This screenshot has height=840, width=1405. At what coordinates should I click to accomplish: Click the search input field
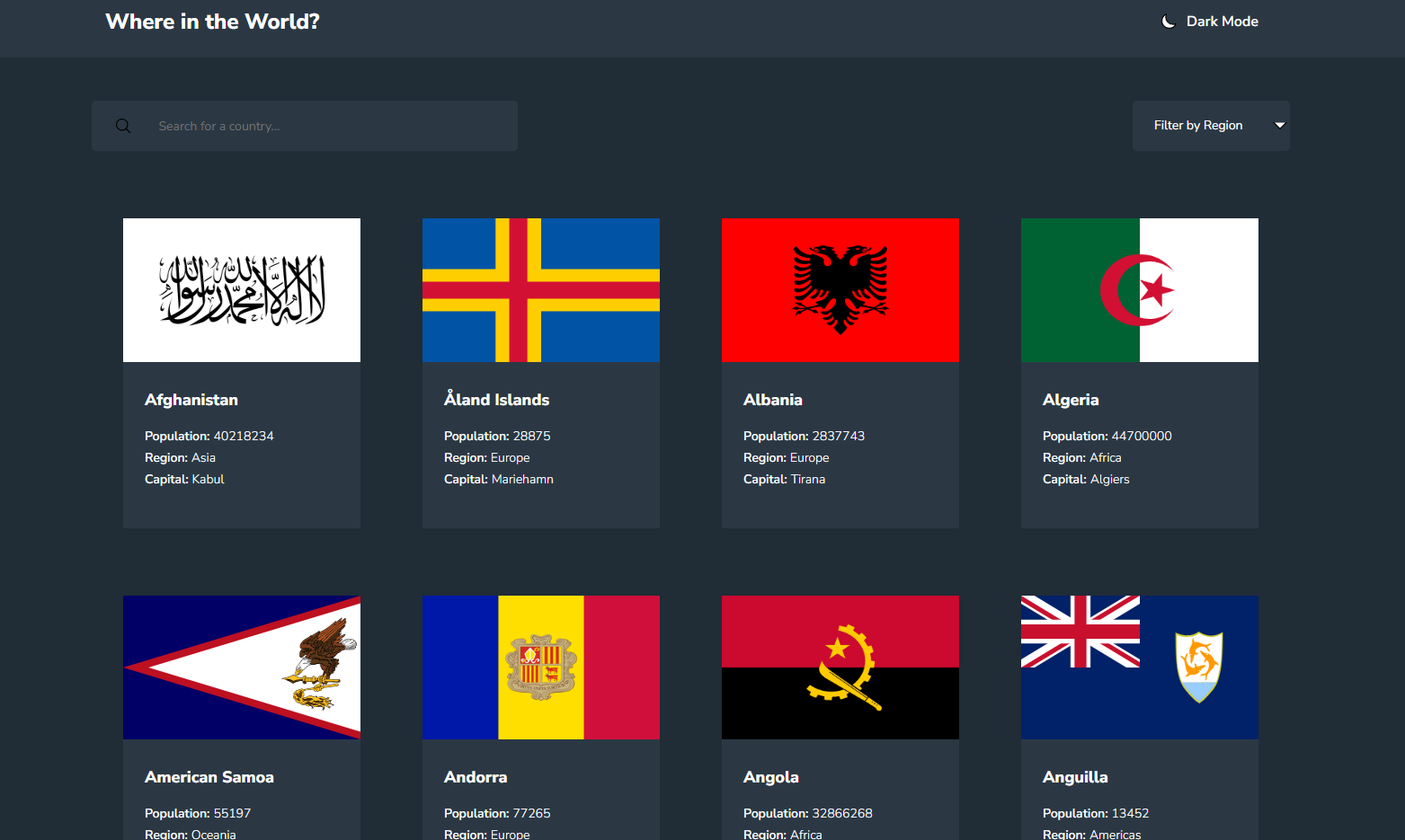click(306, 125)
